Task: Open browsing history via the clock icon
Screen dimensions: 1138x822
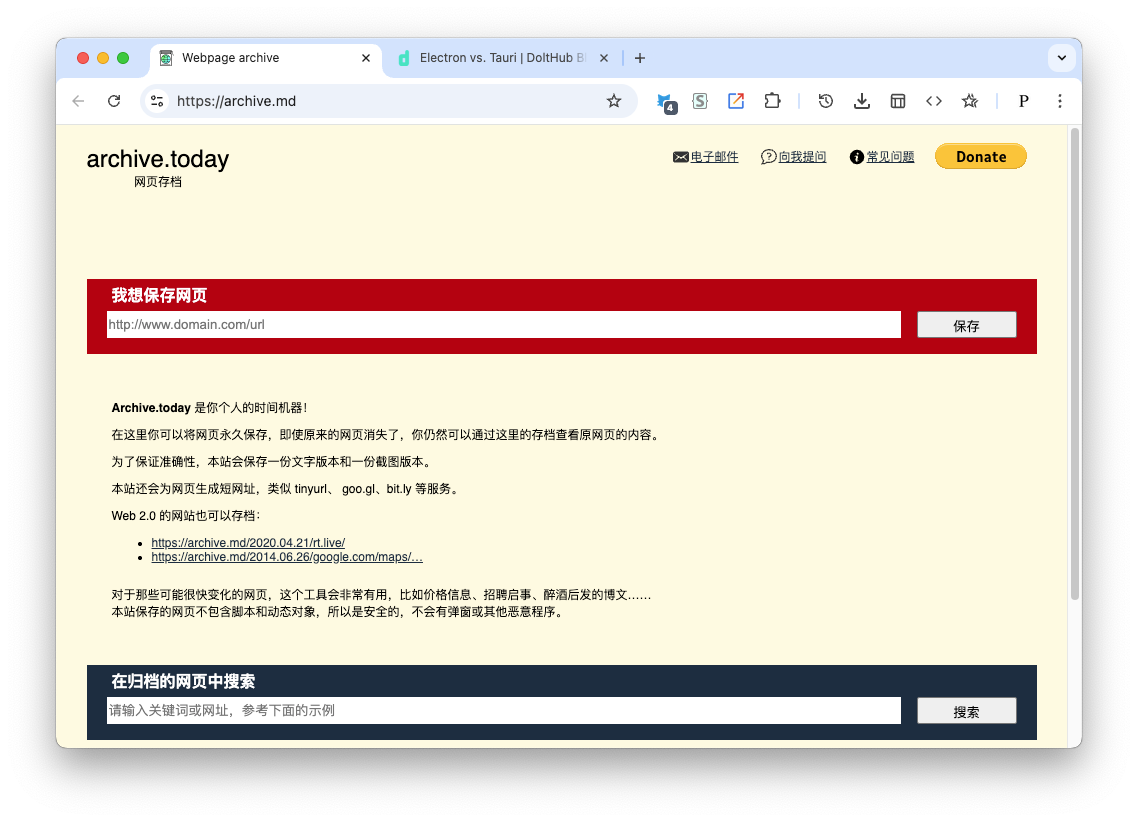Action: pyautogui.click(x=825, y=101)
